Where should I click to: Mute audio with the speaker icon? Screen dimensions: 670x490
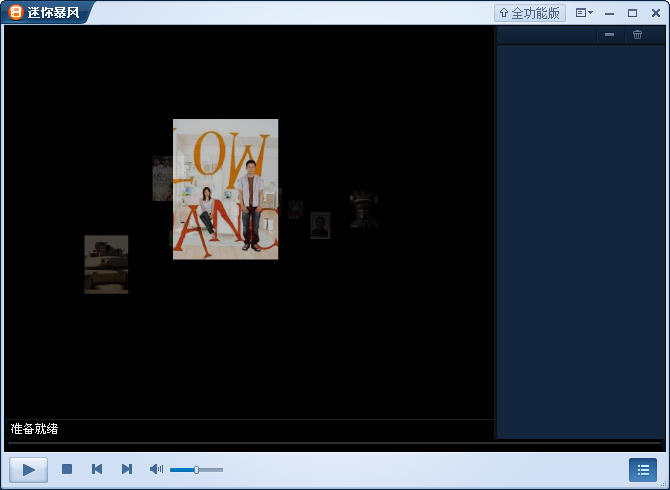(156, 469)
